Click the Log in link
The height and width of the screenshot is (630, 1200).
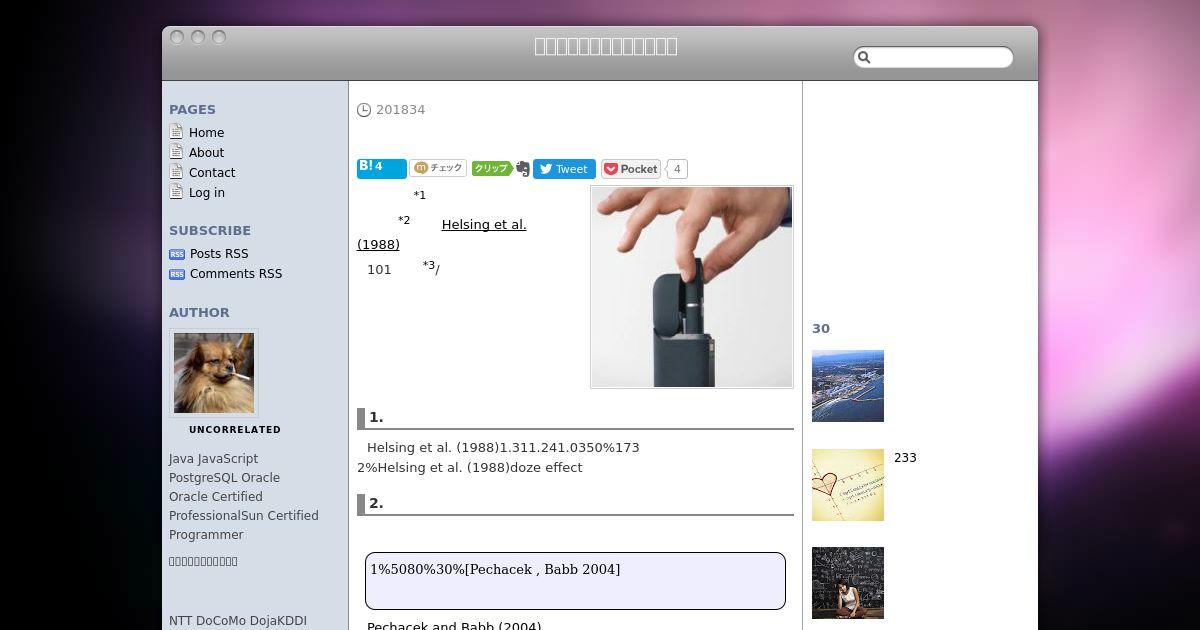(207, 193)
